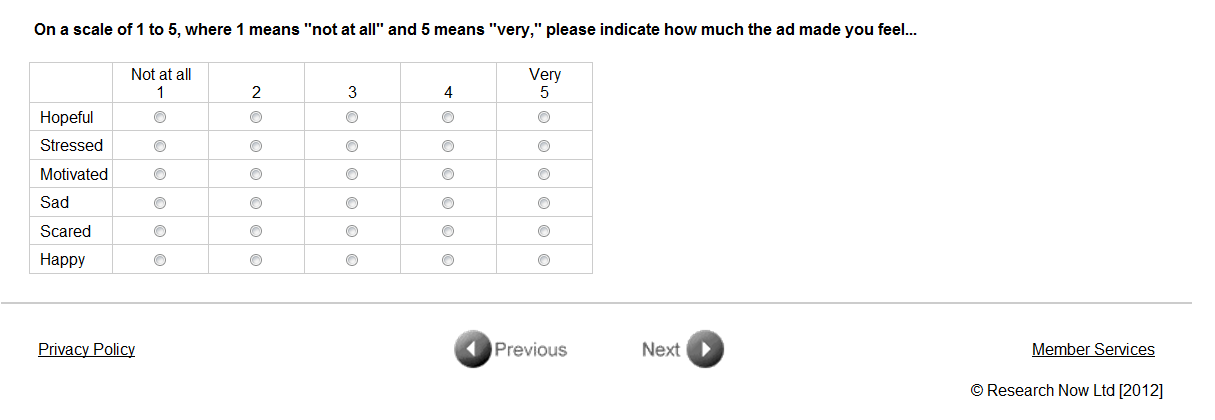Viewport: 1215px width, 420px height.
Task: Set Scared rating to 4
Action: click(x=448, y=231)
